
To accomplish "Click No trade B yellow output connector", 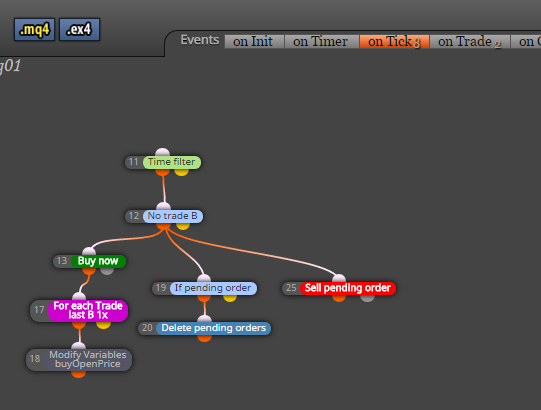I will tap(183, 226).
